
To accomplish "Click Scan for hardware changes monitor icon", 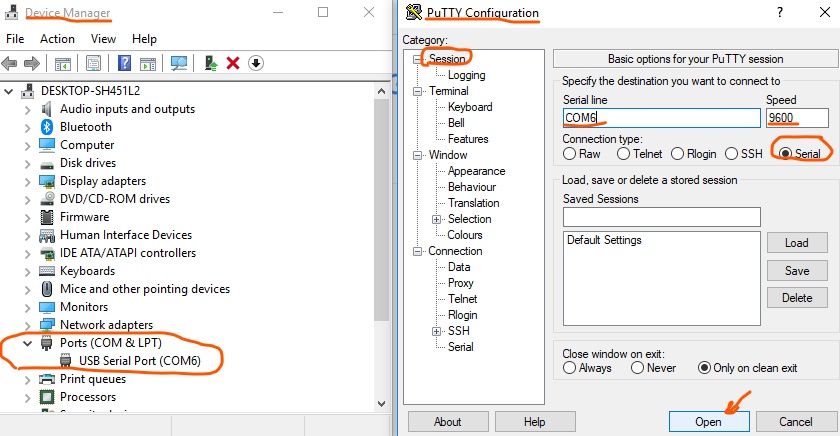I will pyautogui.click(x=180, y=63).
